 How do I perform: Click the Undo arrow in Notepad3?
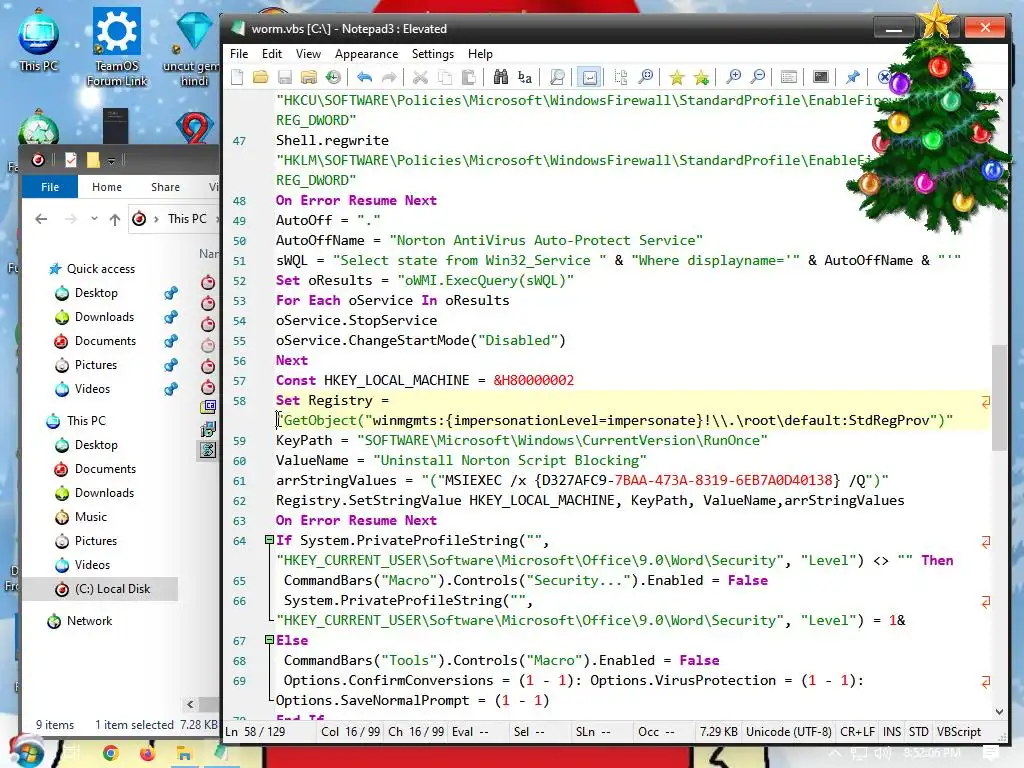(364, 78)
